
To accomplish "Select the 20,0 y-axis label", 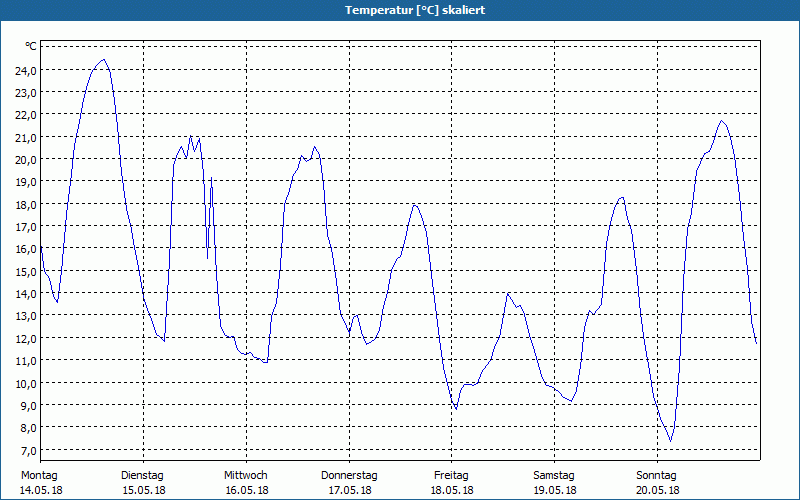I will [x=26, y=161].
